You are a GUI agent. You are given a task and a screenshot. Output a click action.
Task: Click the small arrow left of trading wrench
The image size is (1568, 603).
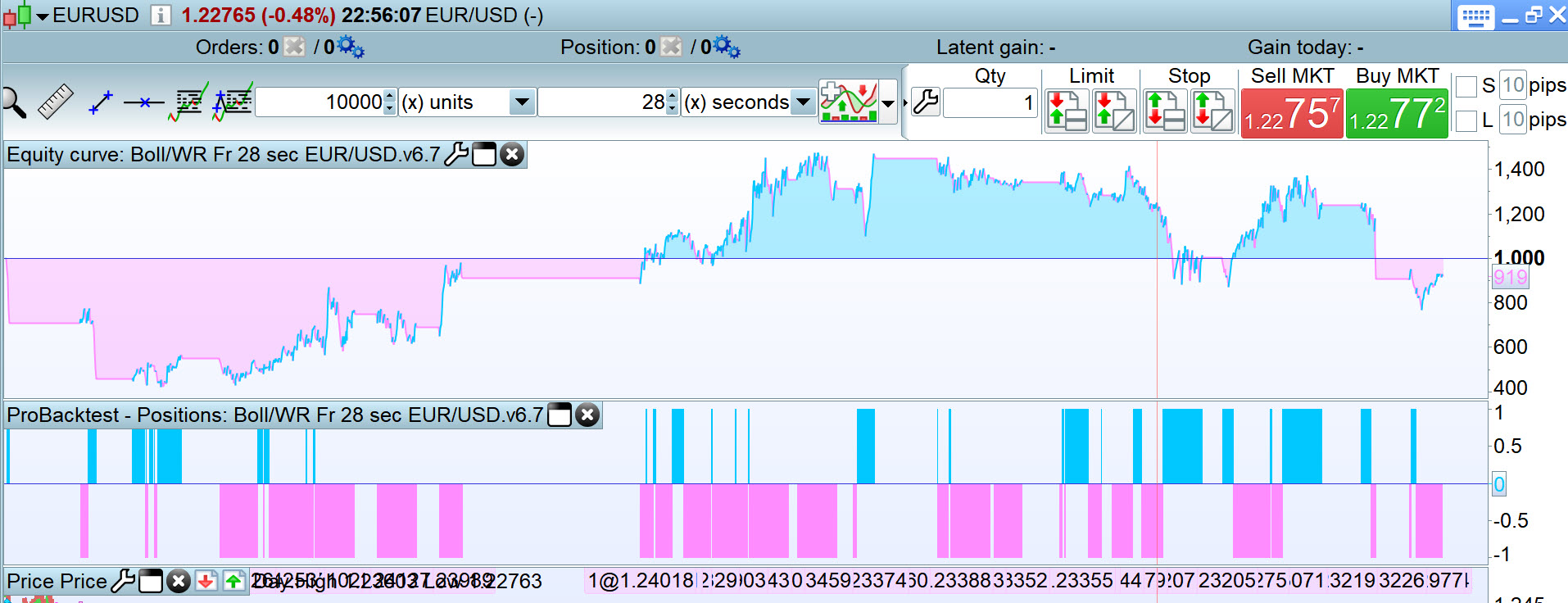[905, 103]
